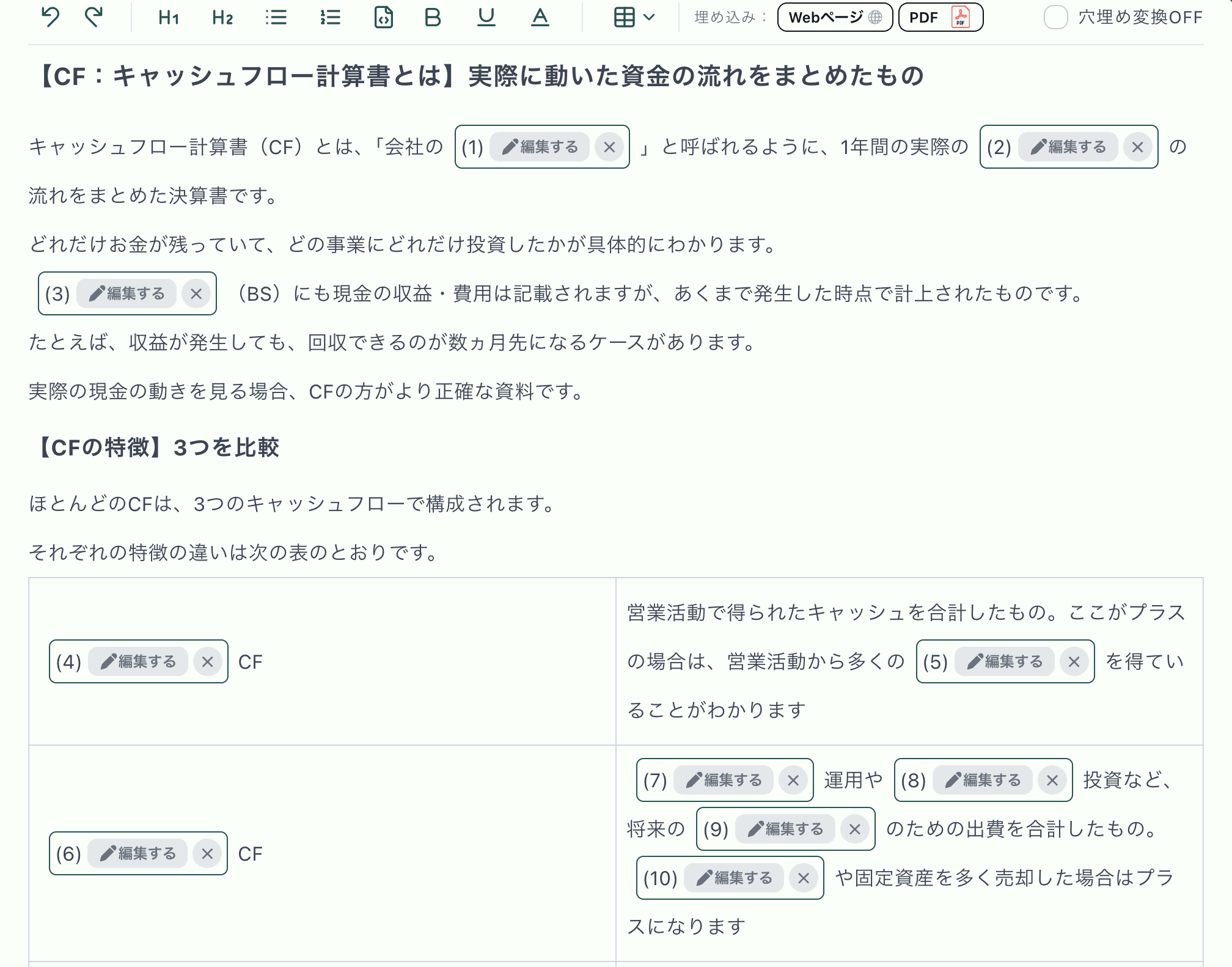Edit blank (1) with its 編集する button
The width and height of the screenshot is (1232, 967).
[x=539, y=146]
